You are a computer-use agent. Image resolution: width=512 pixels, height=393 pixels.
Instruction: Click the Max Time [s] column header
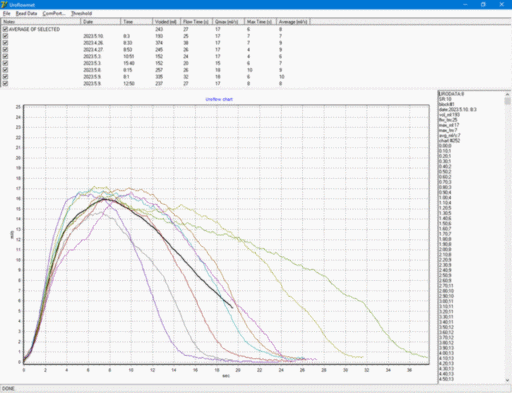(261, 22)
